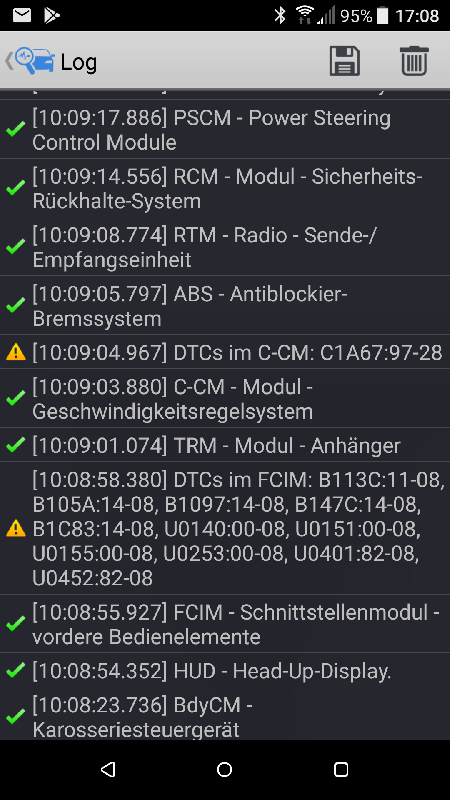Viewport: 450px width, 800px height.
Task: Go back using the left chevron arrow
Action: (8, 61)
